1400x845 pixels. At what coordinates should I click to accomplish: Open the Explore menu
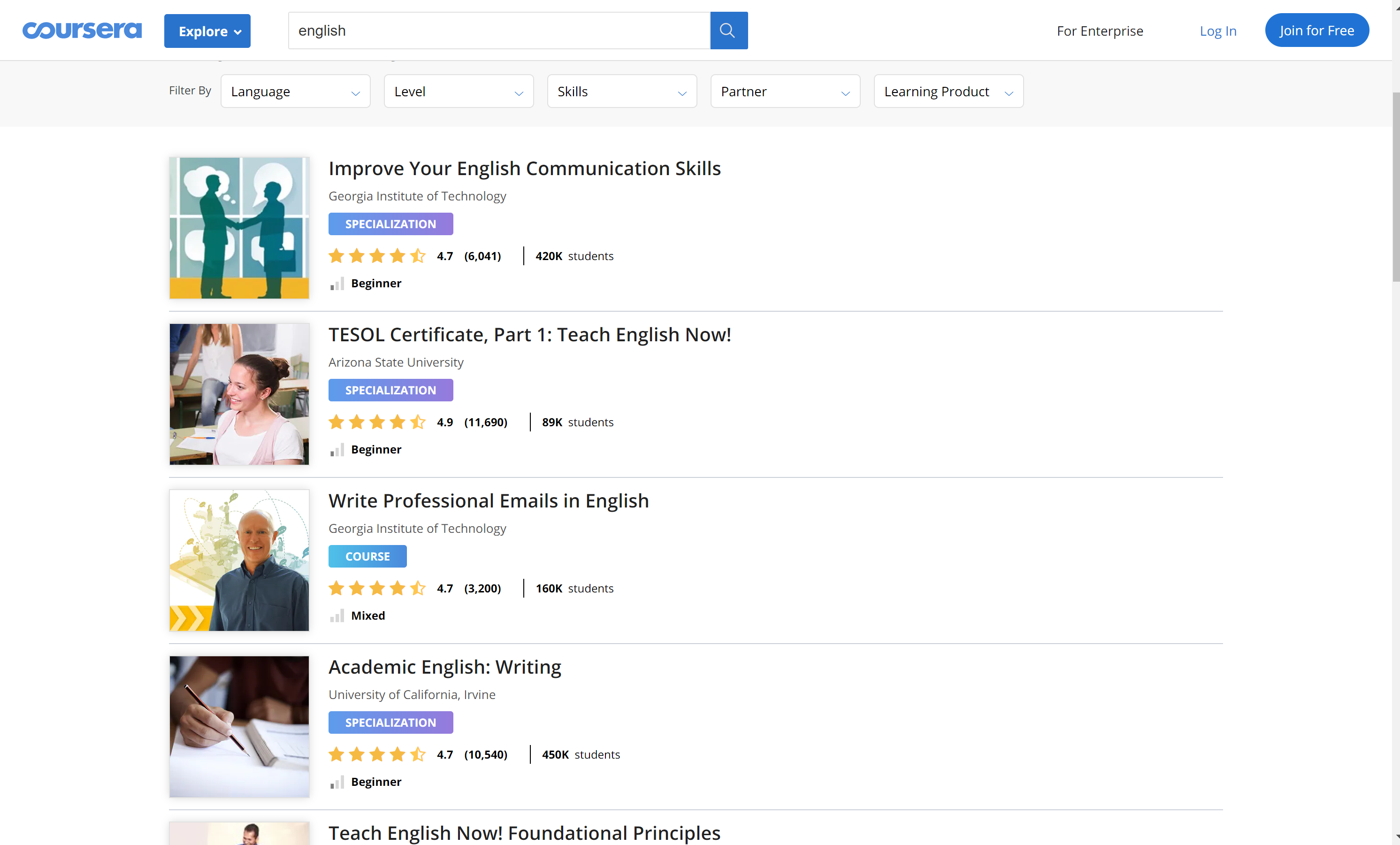[x=207, y=31]
